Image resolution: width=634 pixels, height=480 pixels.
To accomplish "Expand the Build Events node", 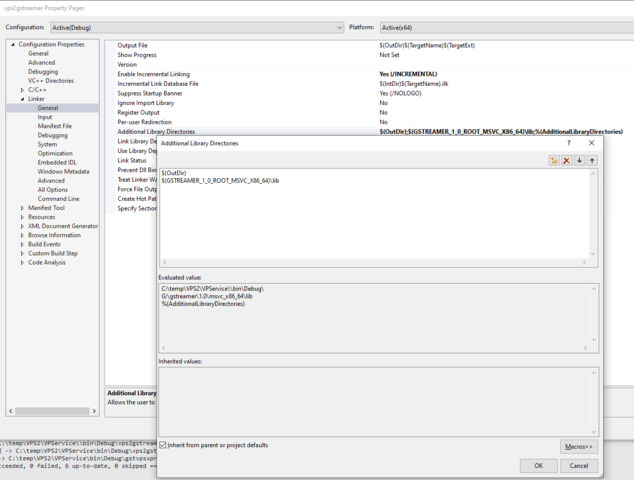I will pyautogui.click(x=22, y=244).
